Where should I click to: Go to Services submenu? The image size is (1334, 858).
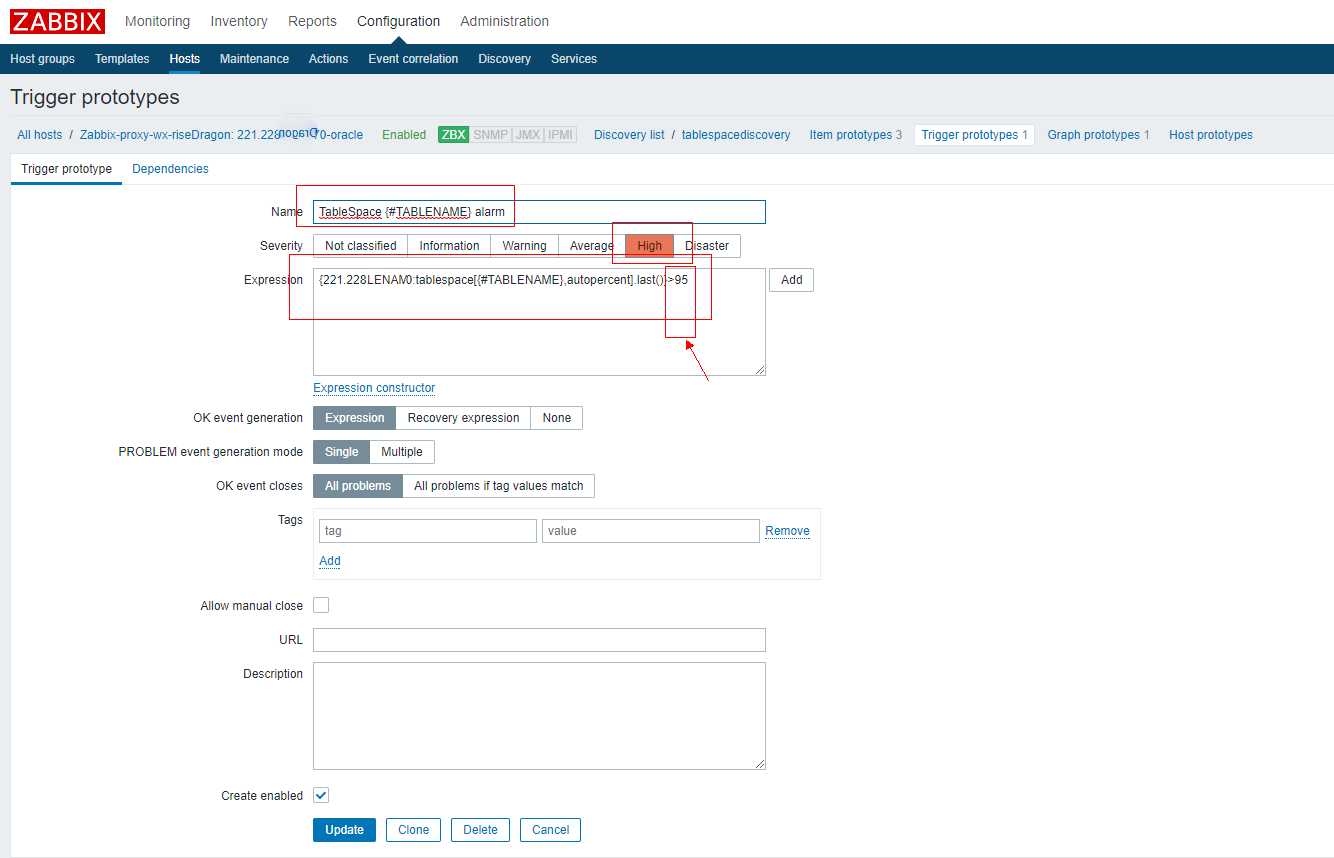(574, 59)
